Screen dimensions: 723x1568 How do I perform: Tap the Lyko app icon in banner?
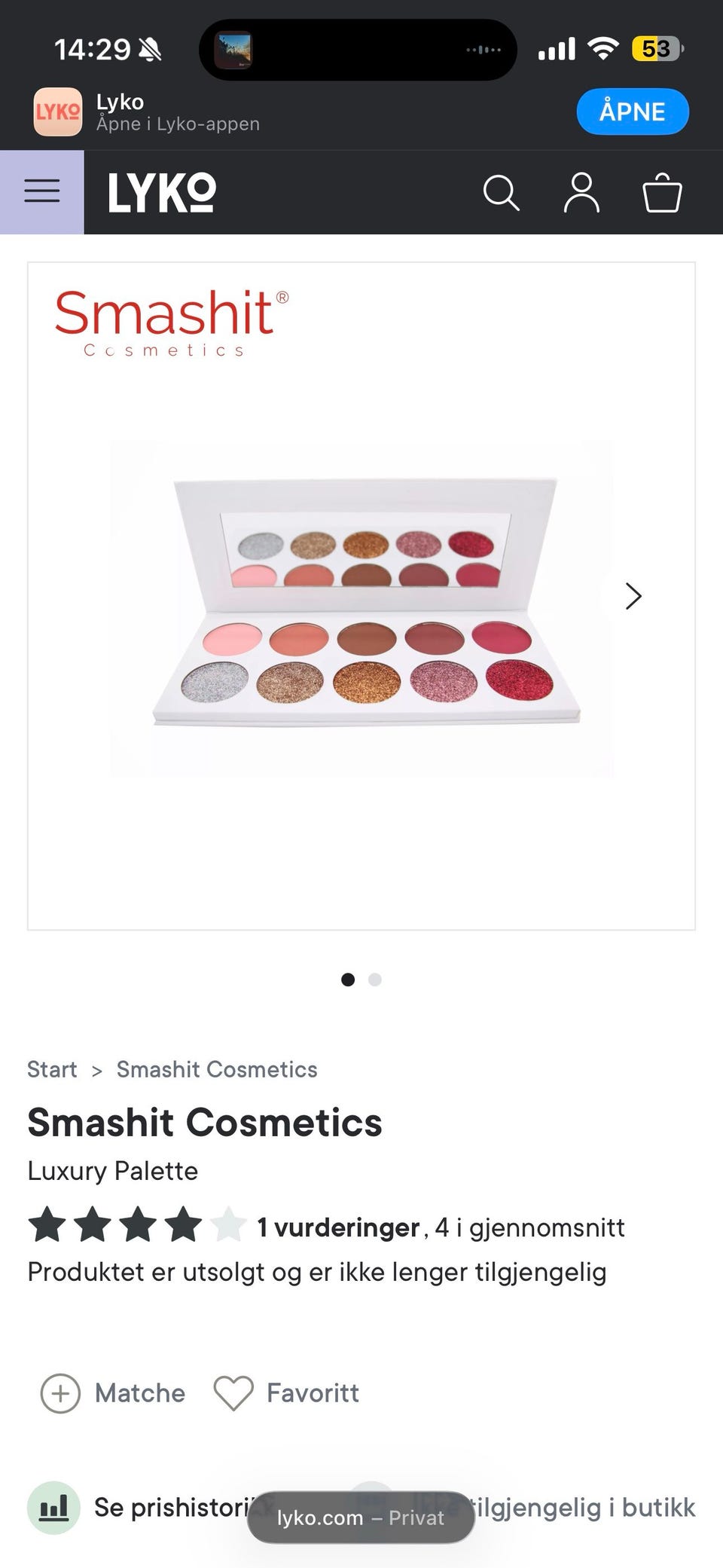[x=58, y=112]
